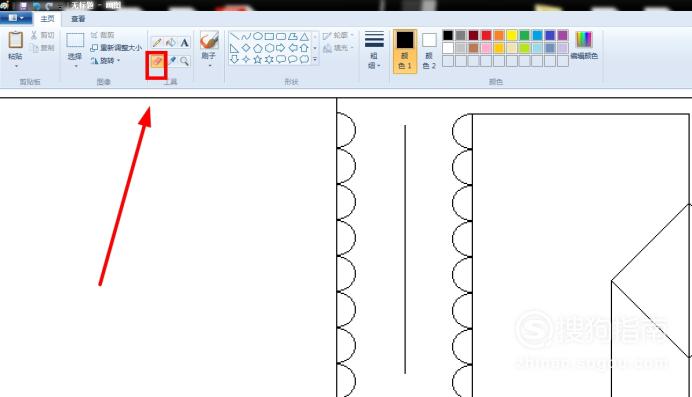692x397 pixels.
Task: Choose the Rounded rectangular callout shape
Action: click(281, 59)
